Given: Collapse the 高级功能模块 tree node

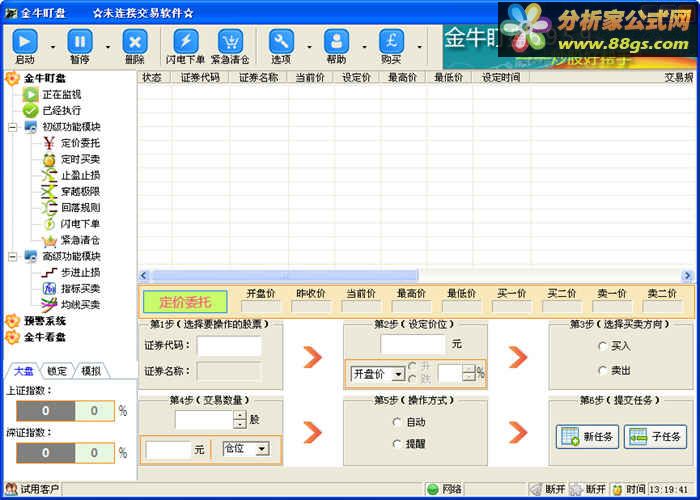Looking at the screenshot, I should tap(12, 257).
